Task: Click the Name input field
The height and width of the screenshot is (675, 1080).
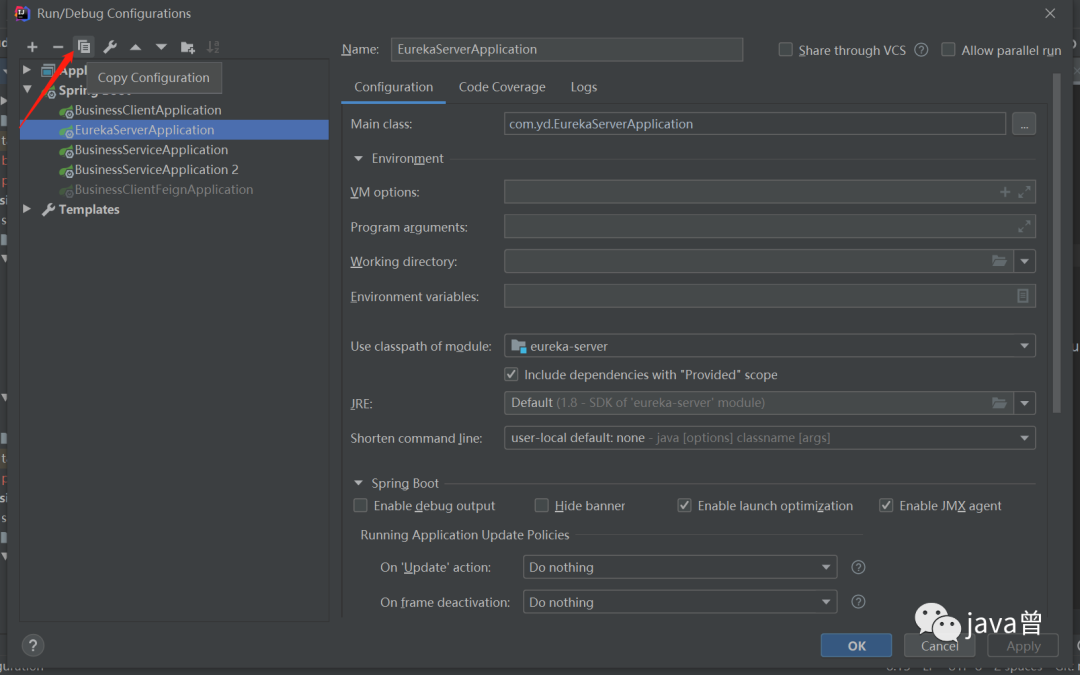Action: 567,50
